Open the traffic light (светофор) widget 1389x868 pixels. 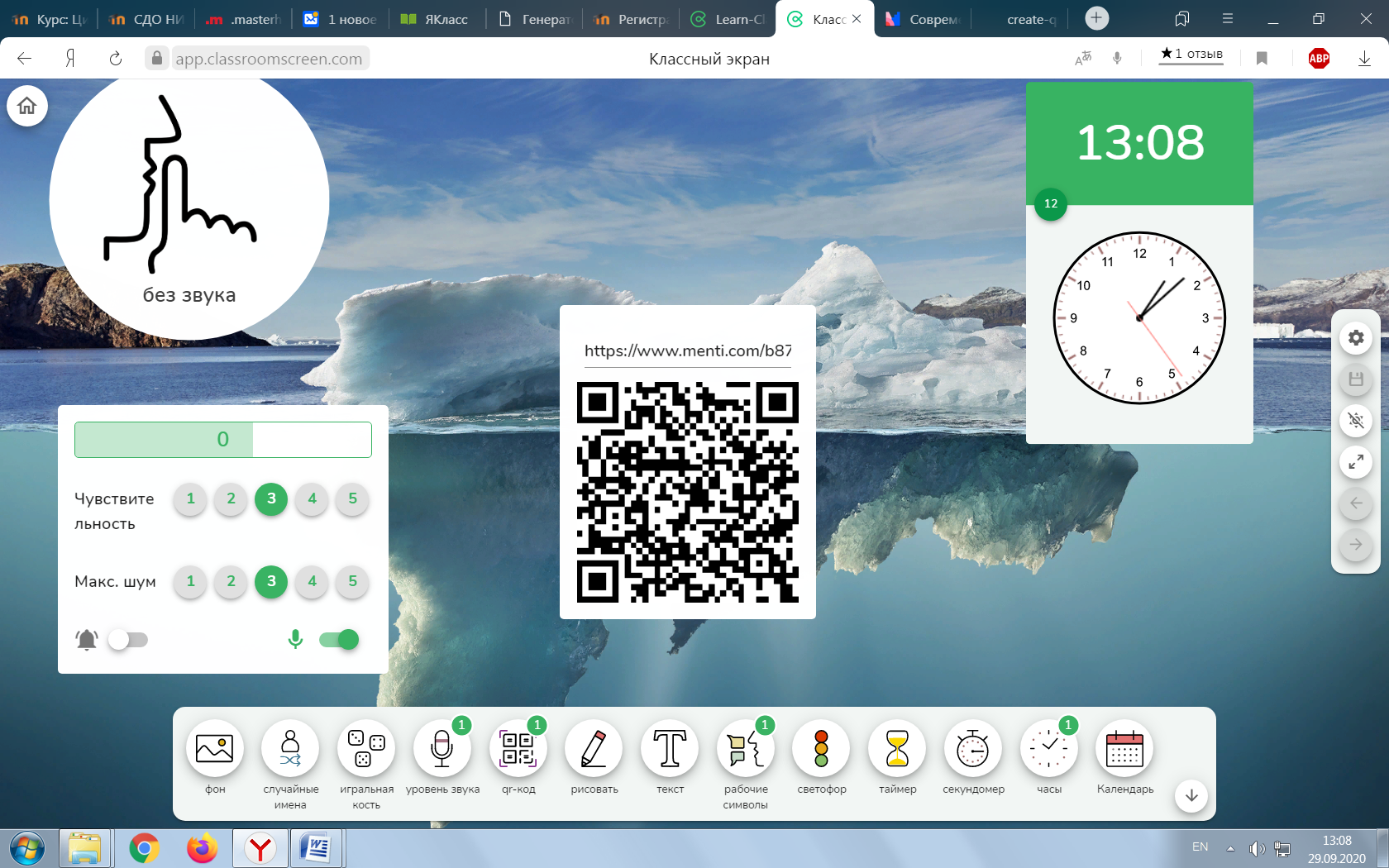(821, 749)
